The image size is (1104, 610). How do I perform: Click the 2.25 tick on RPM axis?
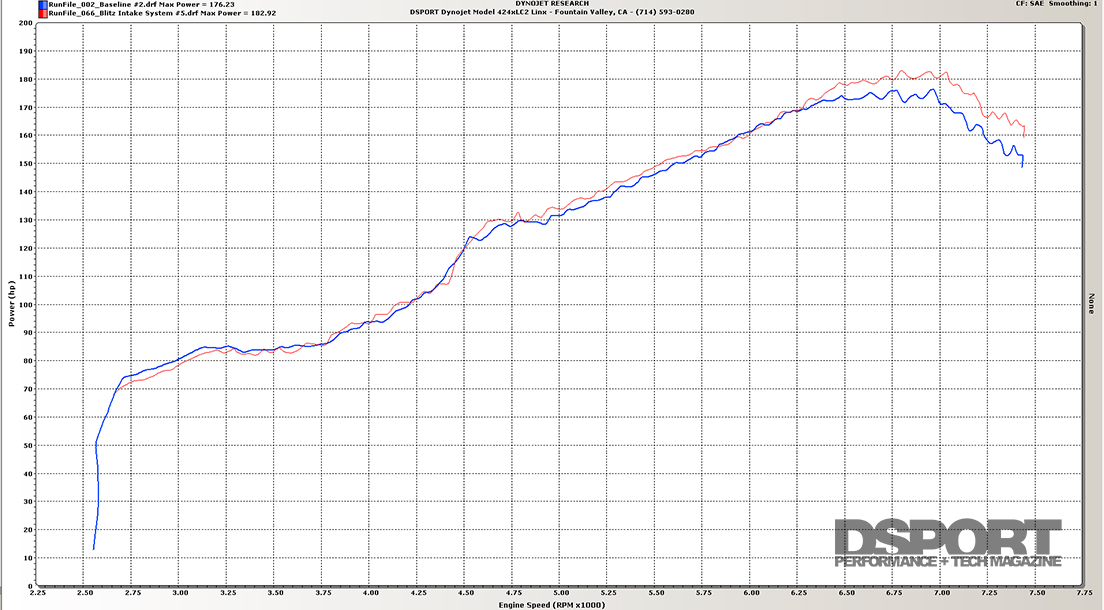36,593
